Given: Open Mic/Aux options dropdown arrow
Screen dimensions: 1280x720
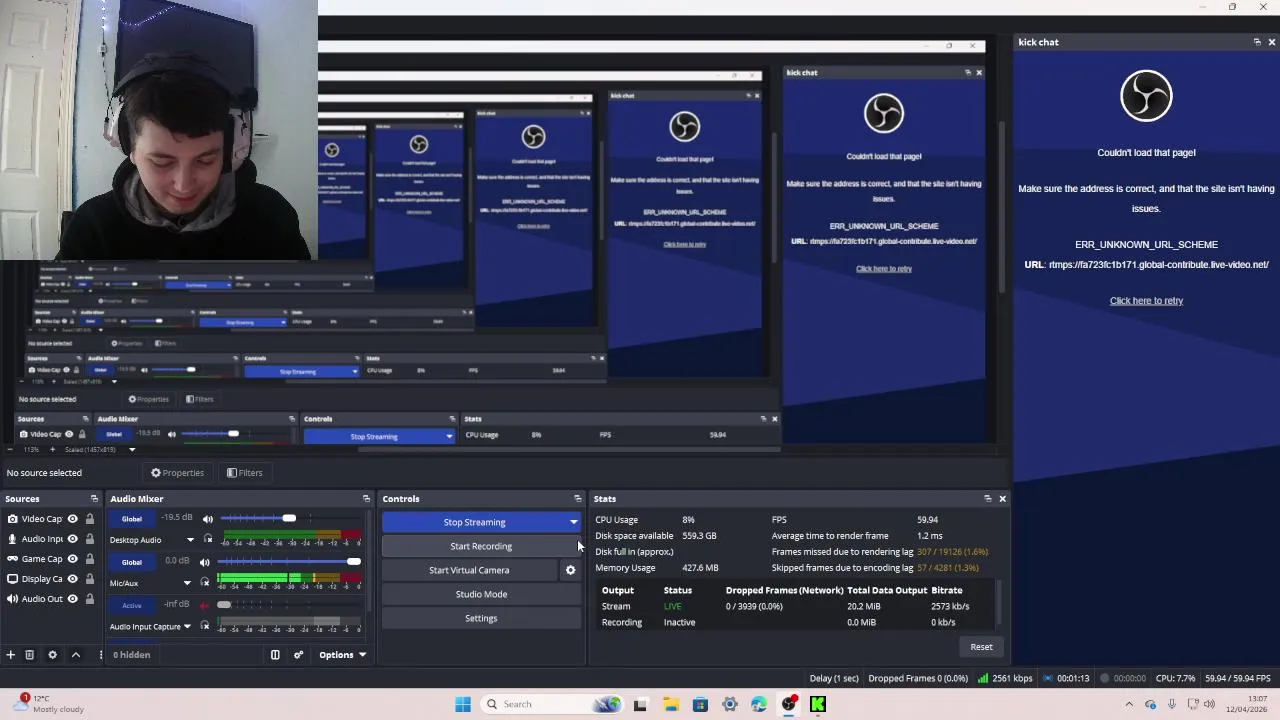Looking at the screenshot, I should [x=187, y=583].
